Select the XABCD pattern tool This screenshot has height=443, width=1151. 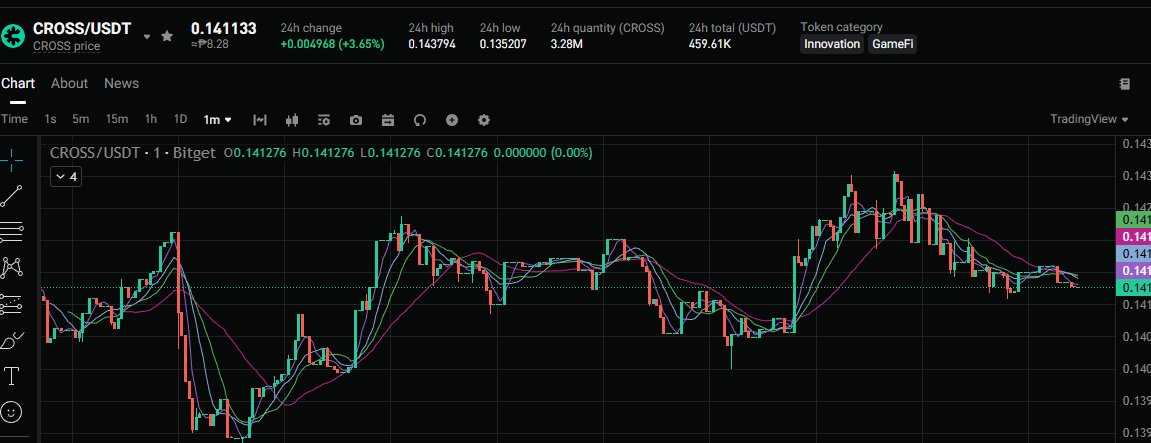click(x=12, y=267)
